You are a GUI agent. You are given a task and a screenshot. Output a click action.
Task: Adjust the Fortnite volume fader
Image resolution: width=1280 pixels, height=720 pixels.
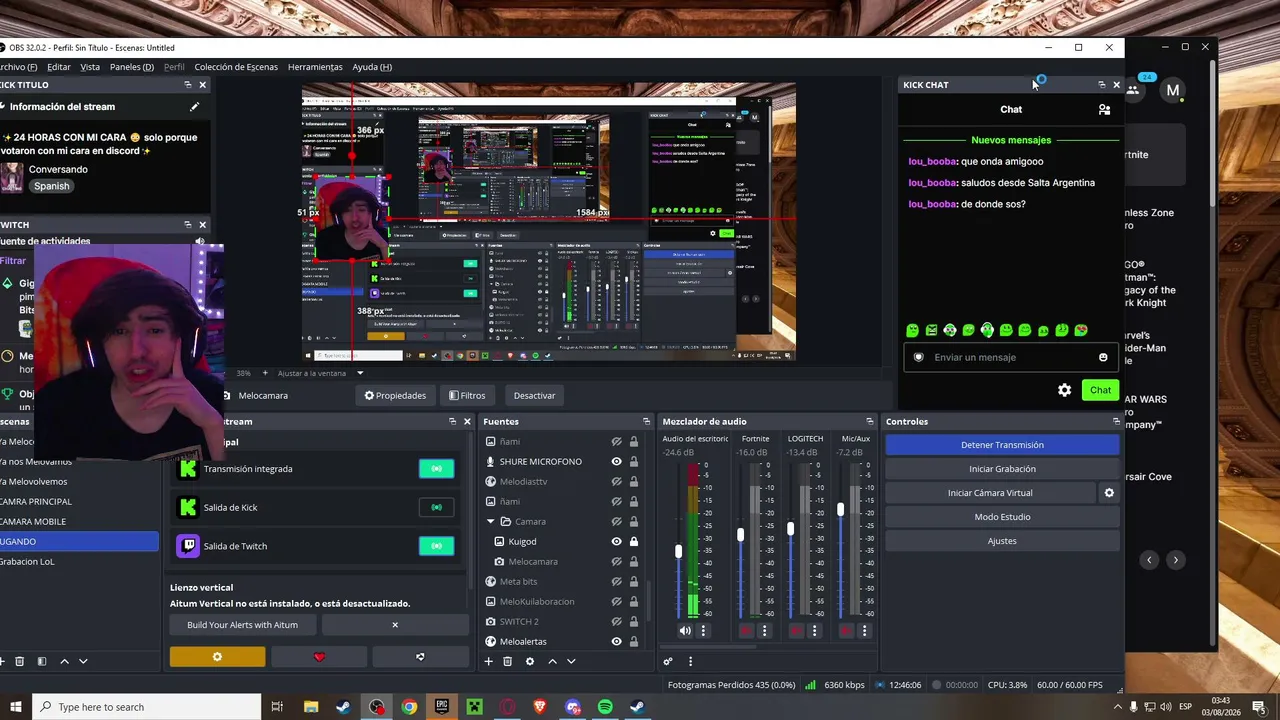741,535
